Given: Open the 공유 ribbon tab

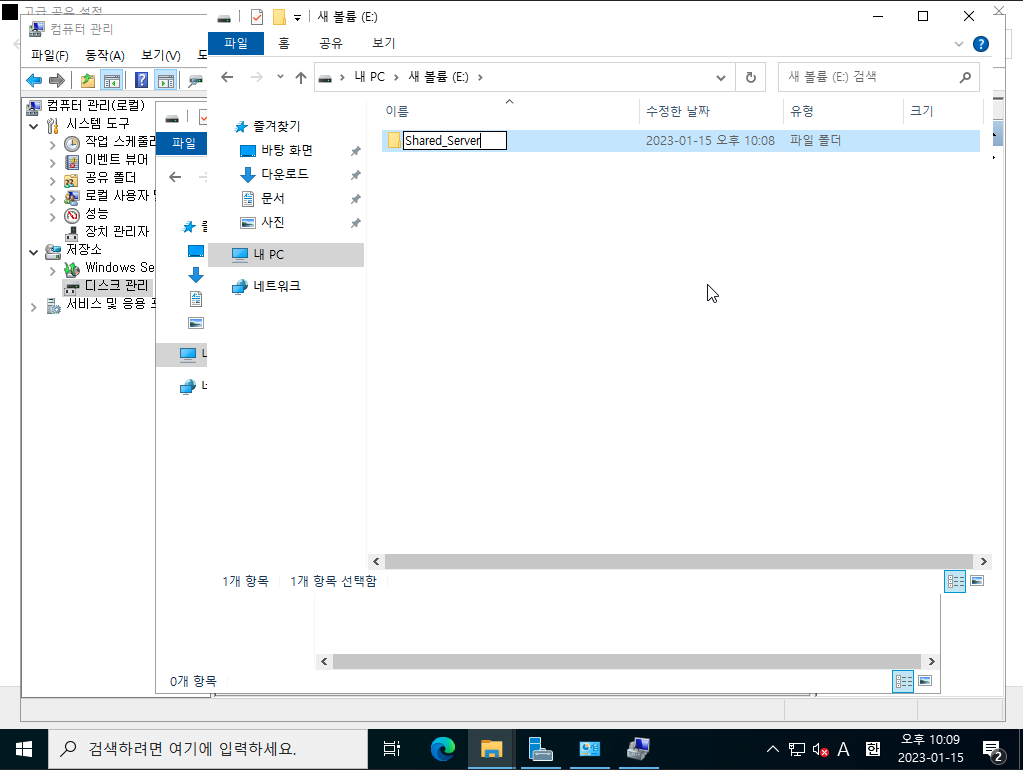Looking at the screenshot, I should (331, 43).
